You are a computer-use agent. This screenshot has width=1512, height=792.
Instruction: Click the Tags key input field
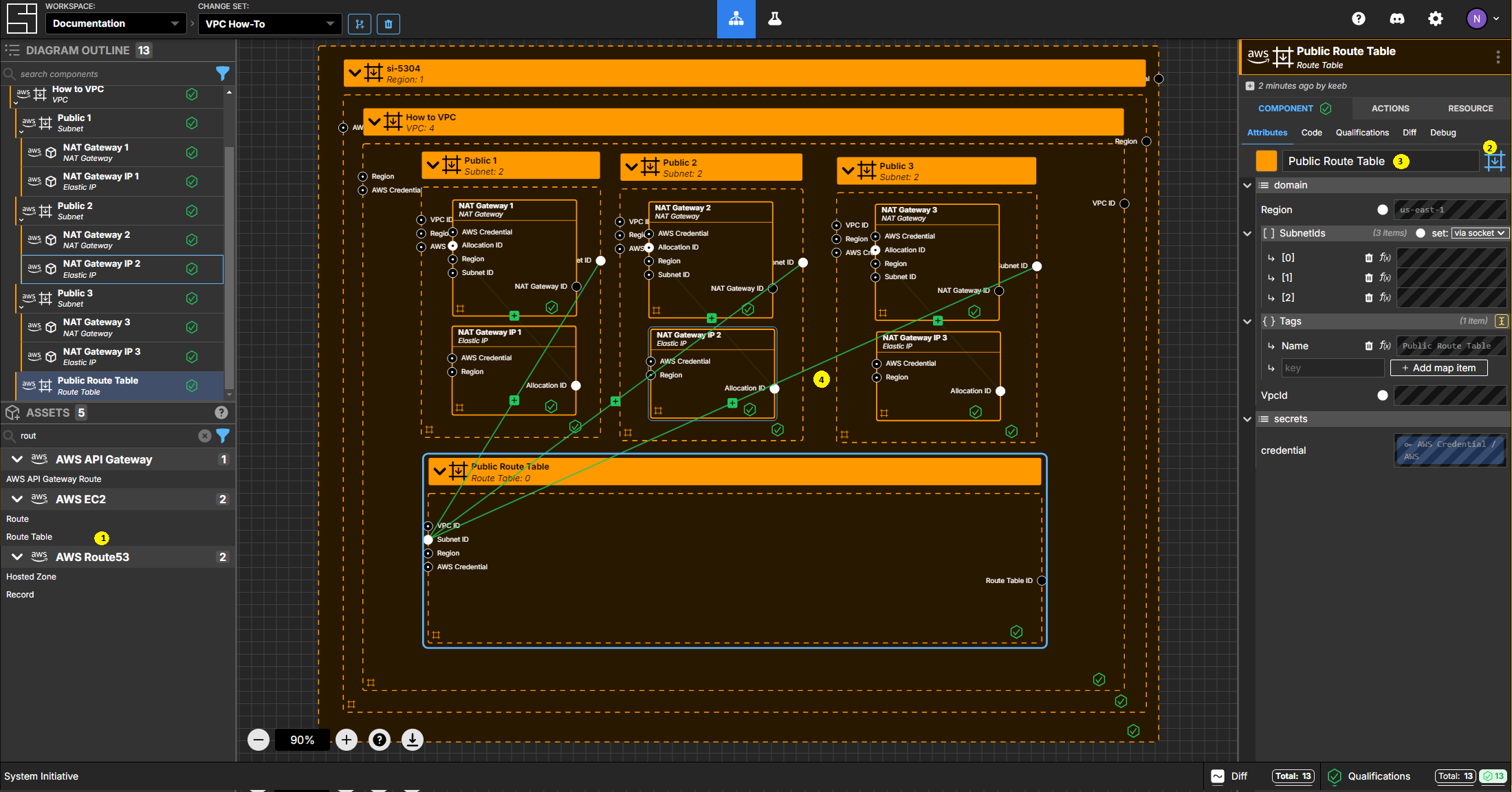click(x=1332, y=368)
